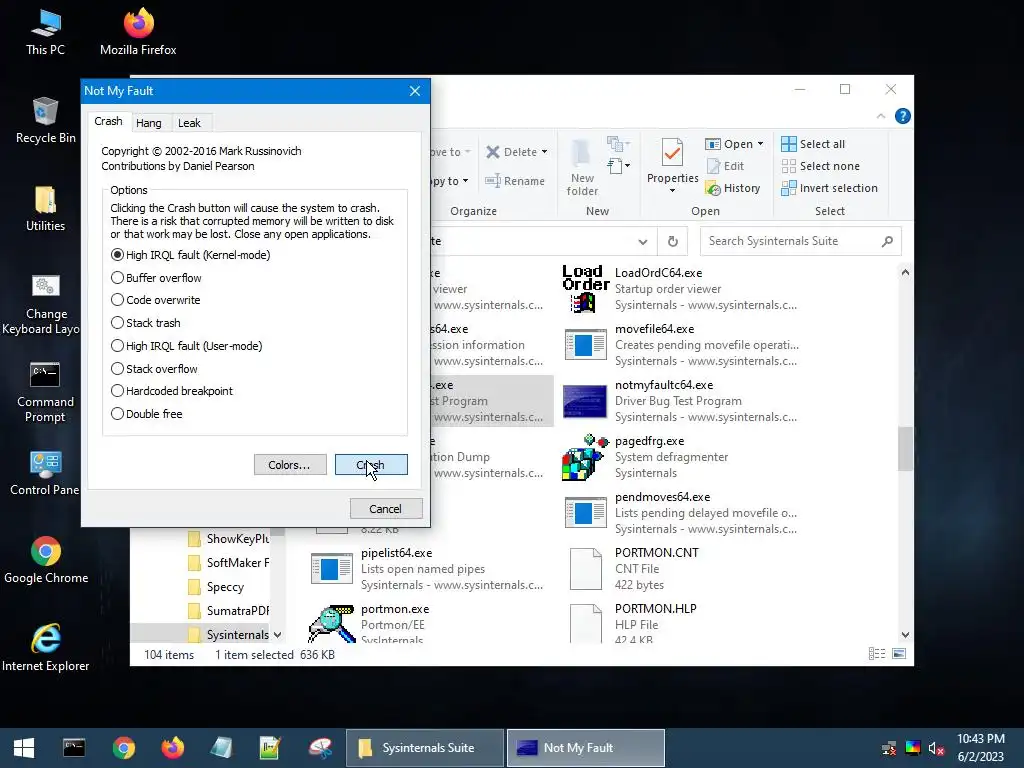The width and height of the screenshot is (1024, 768).
Task: Click the Edit ribbon command
Action: point(726,166)
